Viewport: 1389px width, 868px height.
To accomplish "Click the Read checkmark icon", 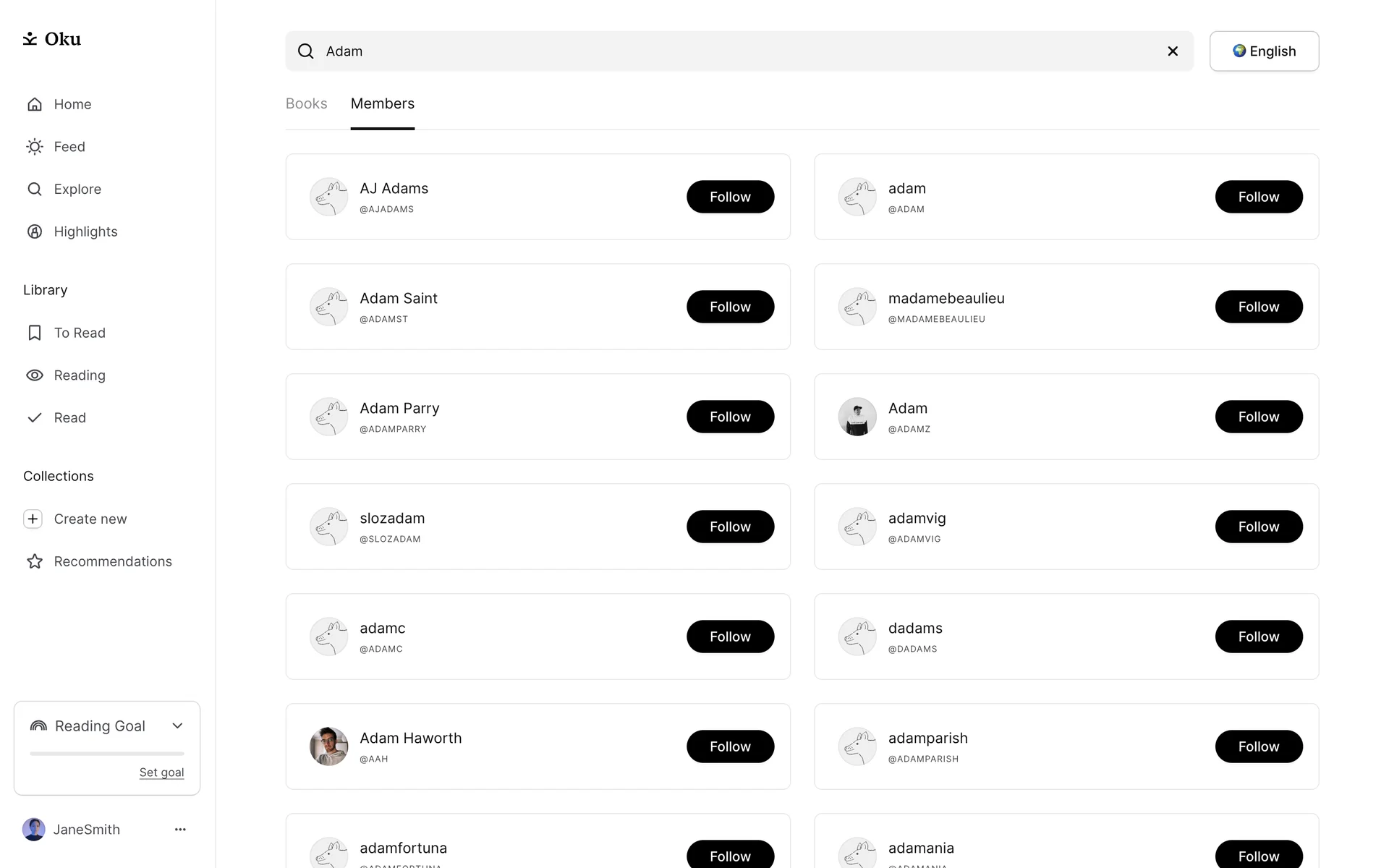I will coord(34,418).
